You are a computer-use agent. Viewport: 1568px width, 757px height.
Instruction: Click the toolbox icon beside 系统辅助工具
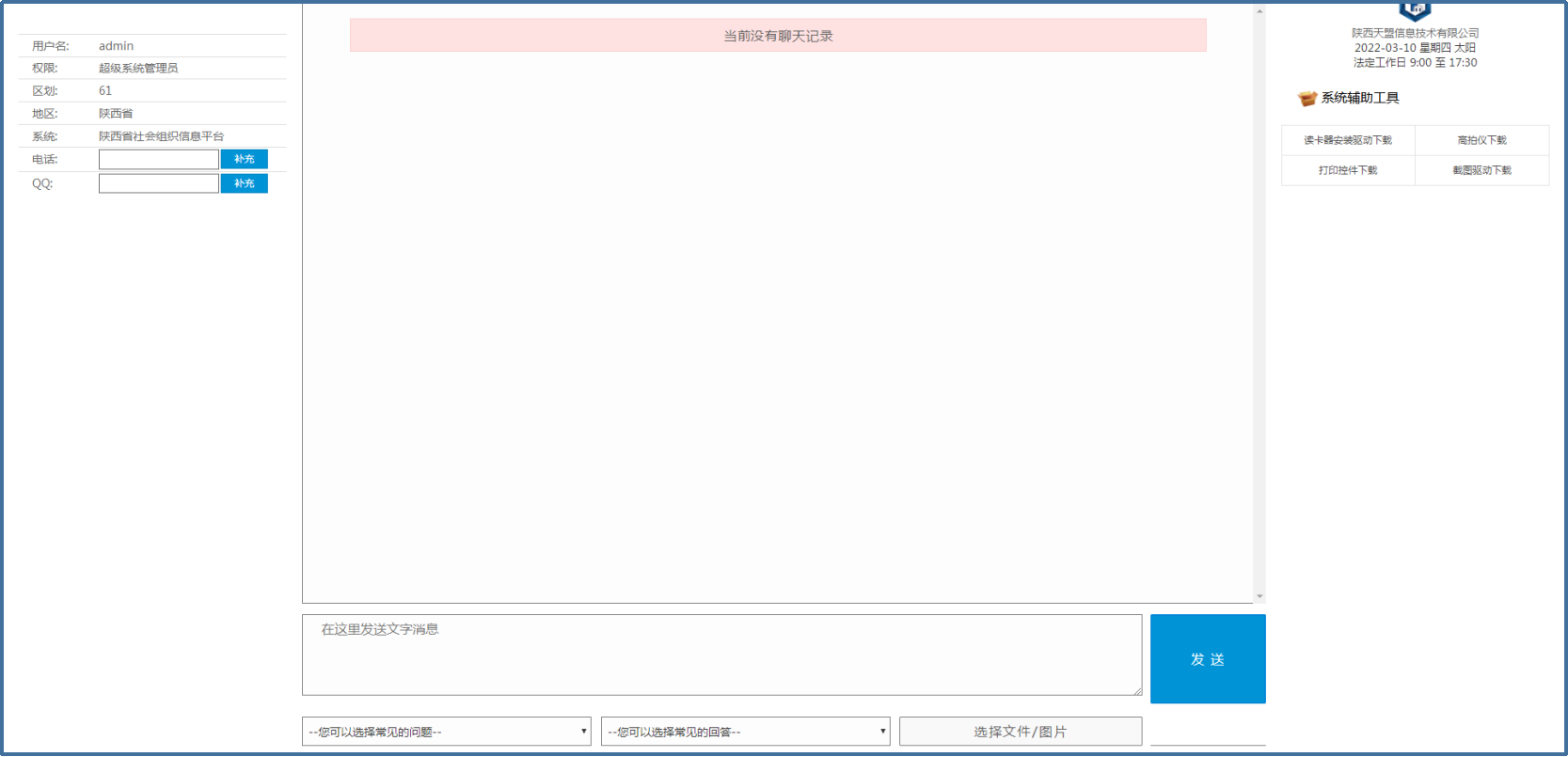tap(1307, 99)
